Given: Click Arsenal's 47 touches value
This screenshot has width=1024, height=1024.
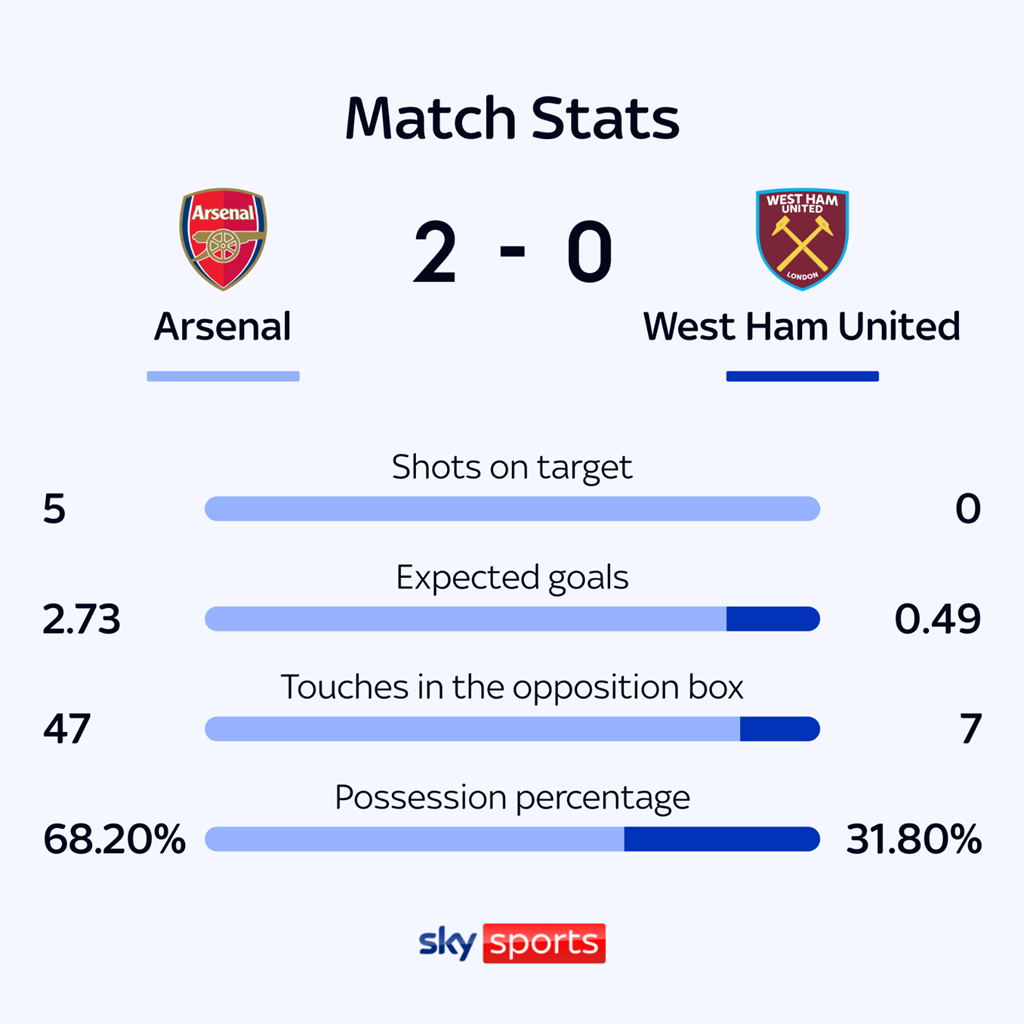Looking at the screenshot, I should pyautogui.click(x=67, y=729).
